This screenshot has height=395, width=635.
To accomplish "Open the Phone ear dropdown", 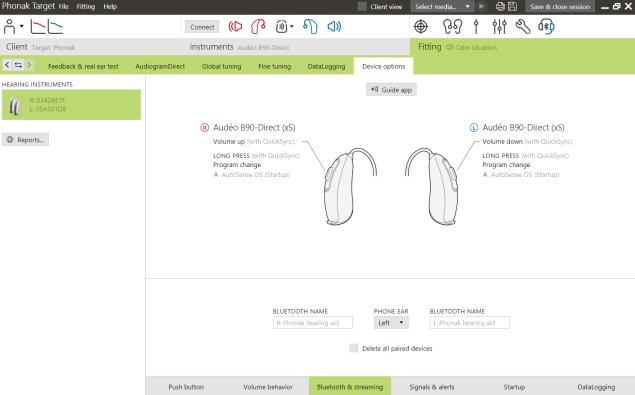I will tap(391, 323).
